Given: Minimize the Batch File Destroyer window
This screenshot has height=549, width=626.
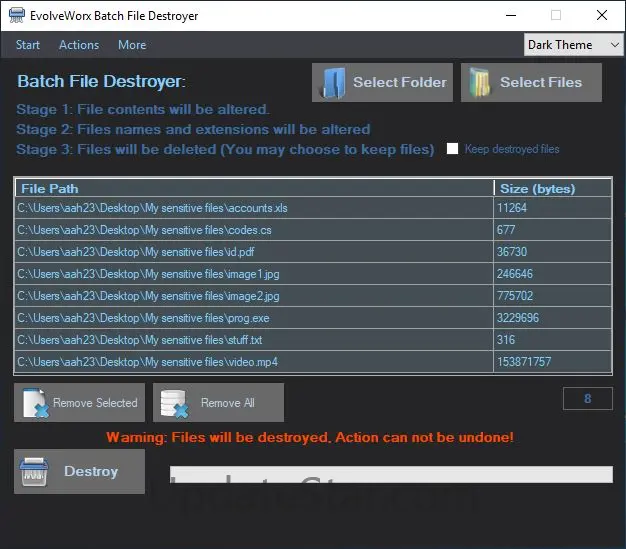Looking at the screenshot, I should tap(511, 16).
